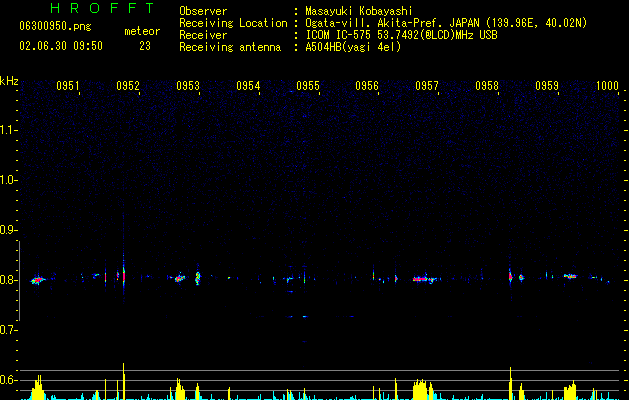The width and height of the screenshot is (629, 400).
Task: Click the 0.7 kHz axis label
Action: point(8,330)
